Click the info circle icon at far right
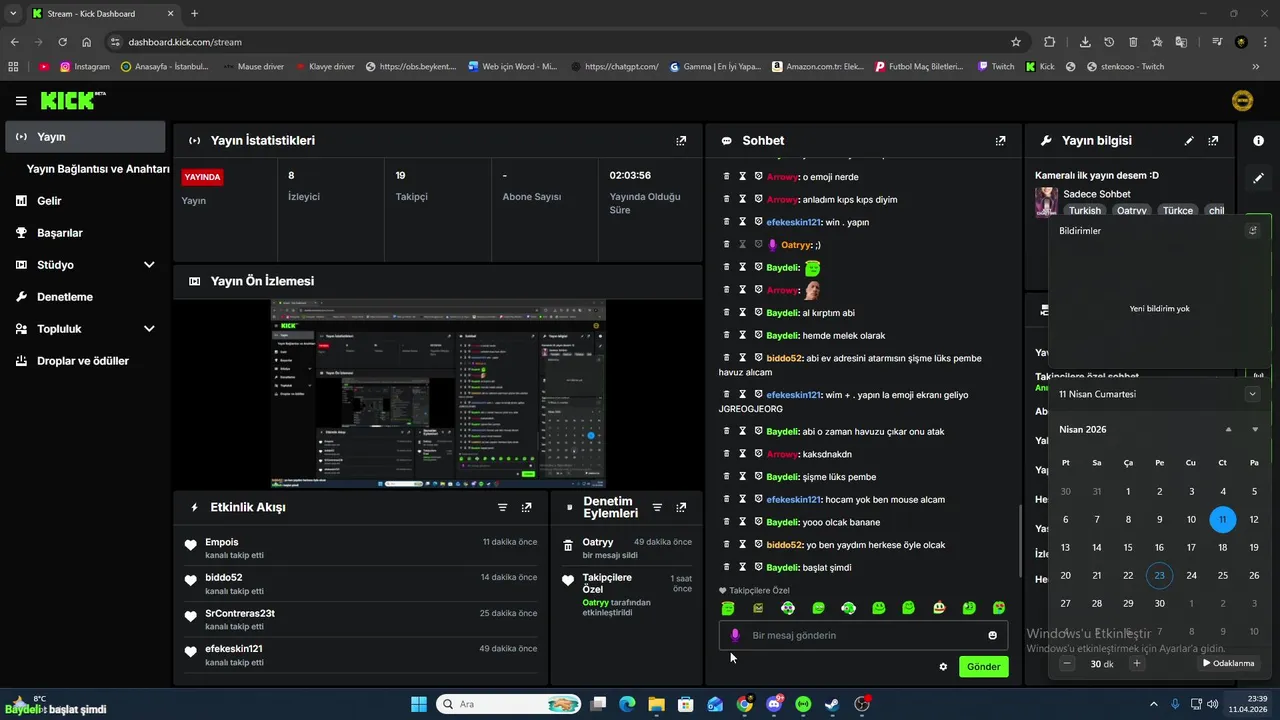1280x720 pixels. (x=1259, y=141)
